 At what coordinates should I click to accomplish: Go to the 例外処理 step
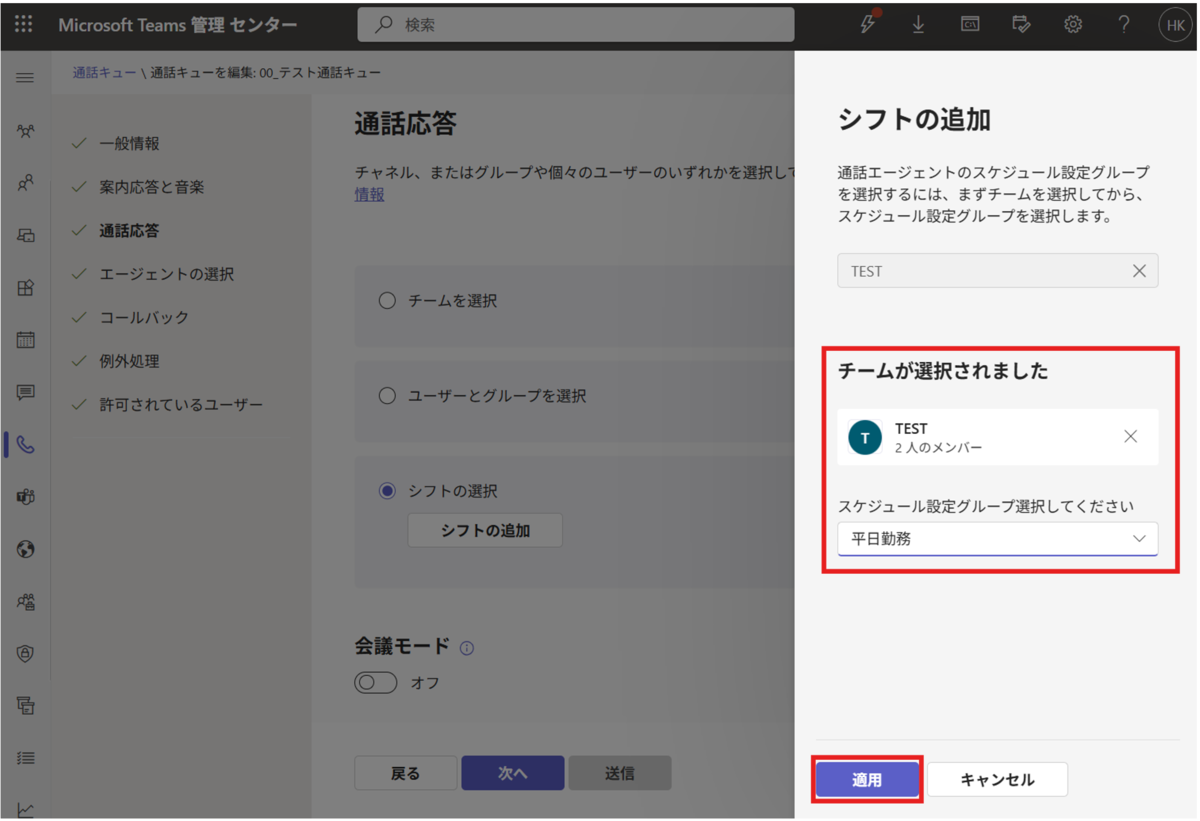[129, 361]
